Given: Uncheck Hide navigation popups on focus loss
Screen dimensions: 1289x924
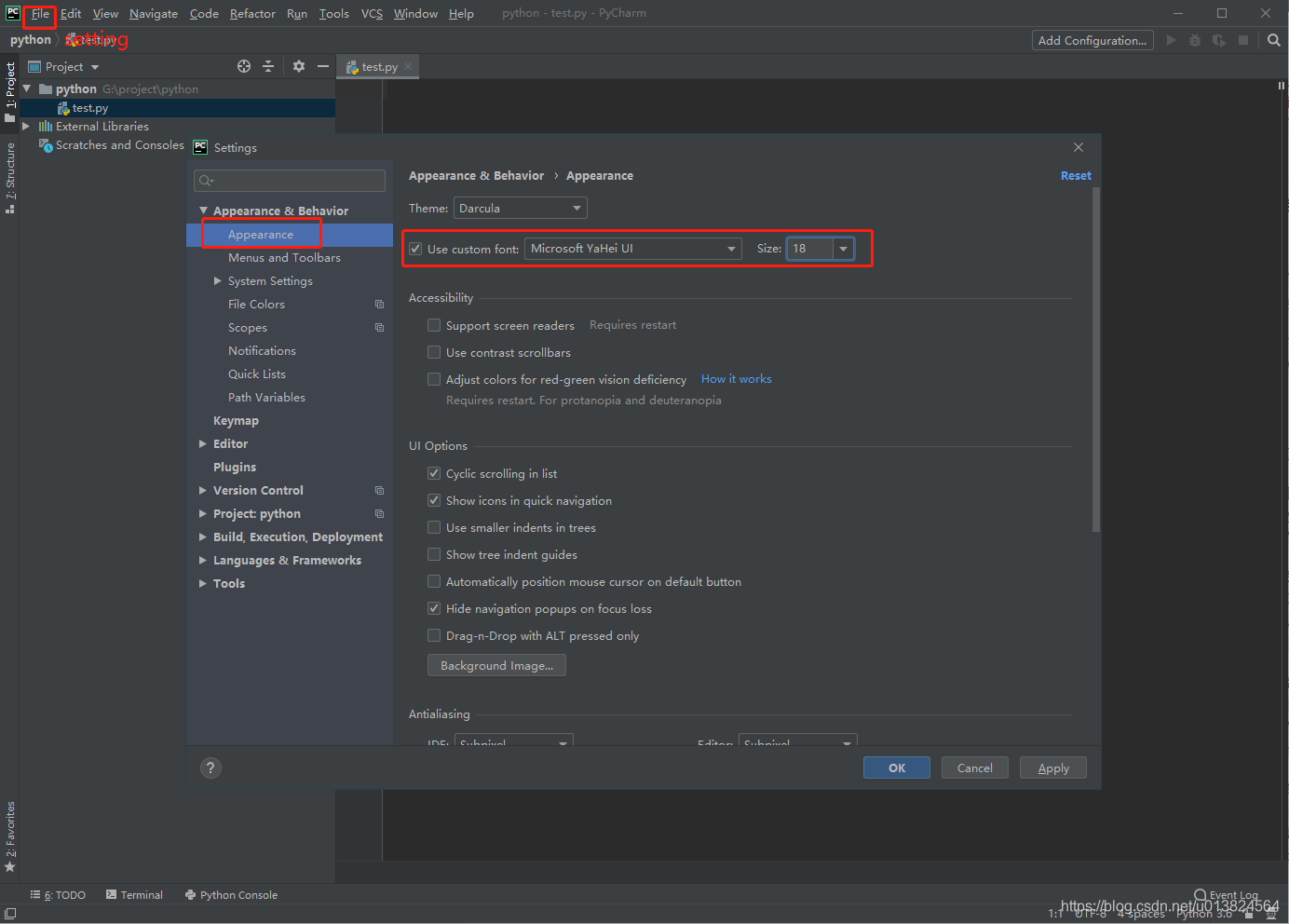Looking at the screenshot, I should point(434,608).
